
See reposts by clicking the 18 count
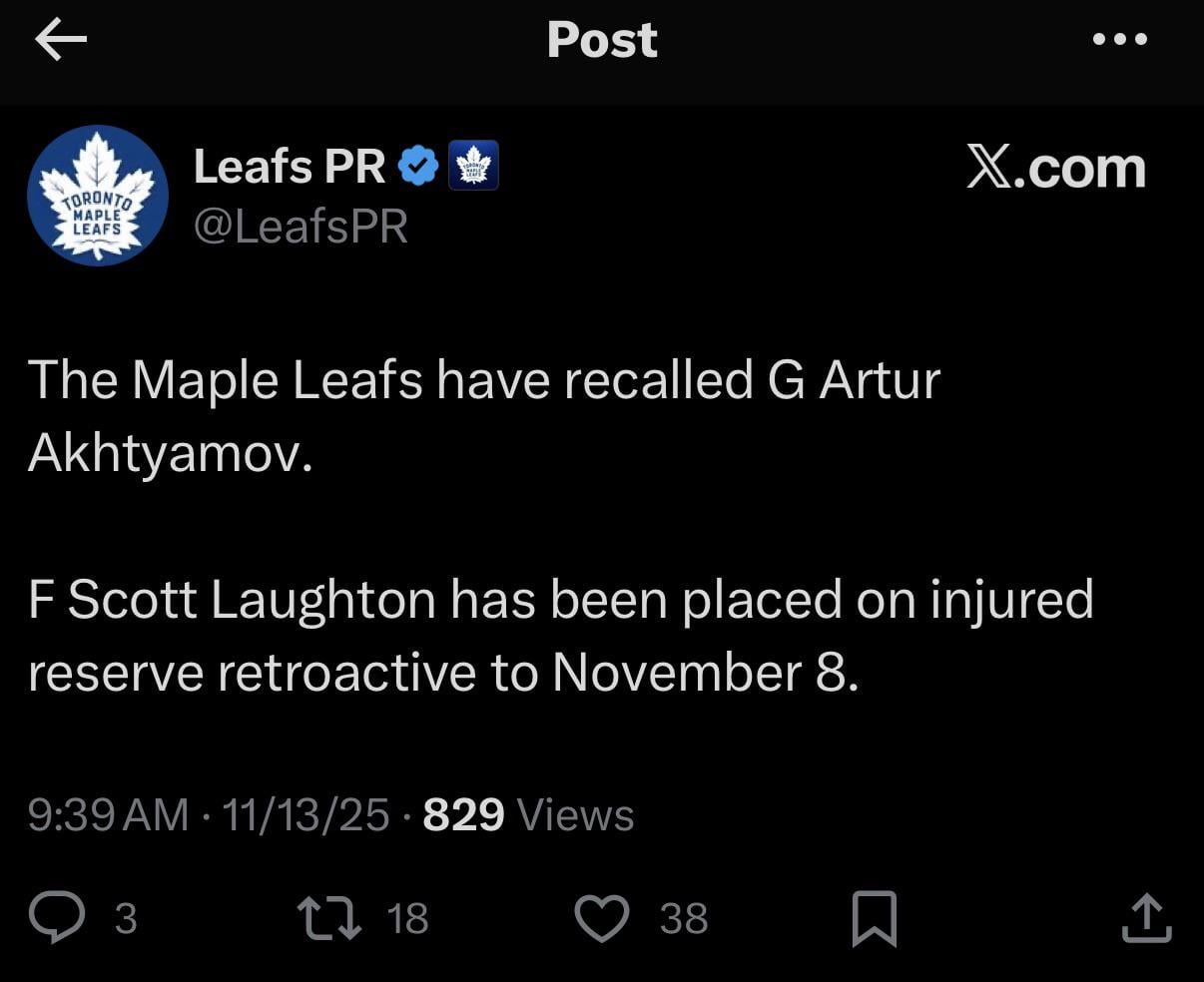click(405, 918)
